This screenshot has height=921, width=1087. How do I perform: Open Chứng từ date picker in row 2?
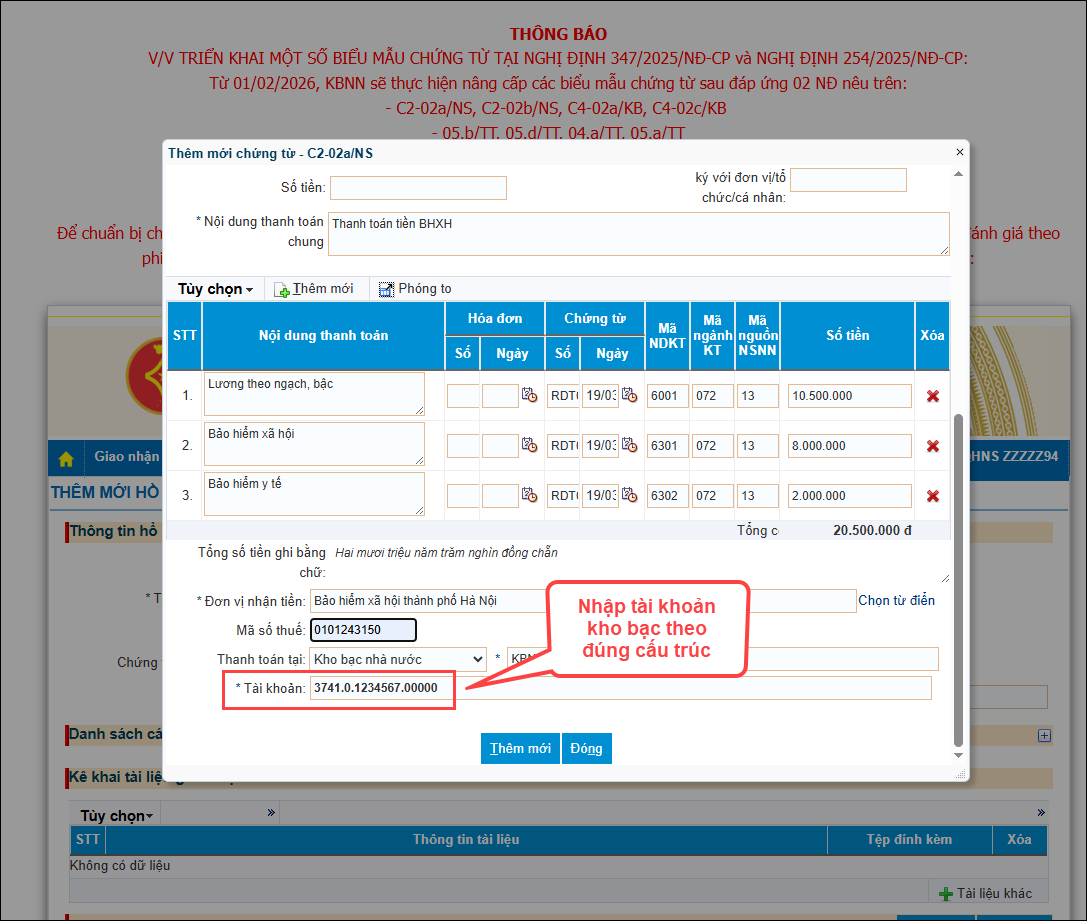(x=629, y=446)
